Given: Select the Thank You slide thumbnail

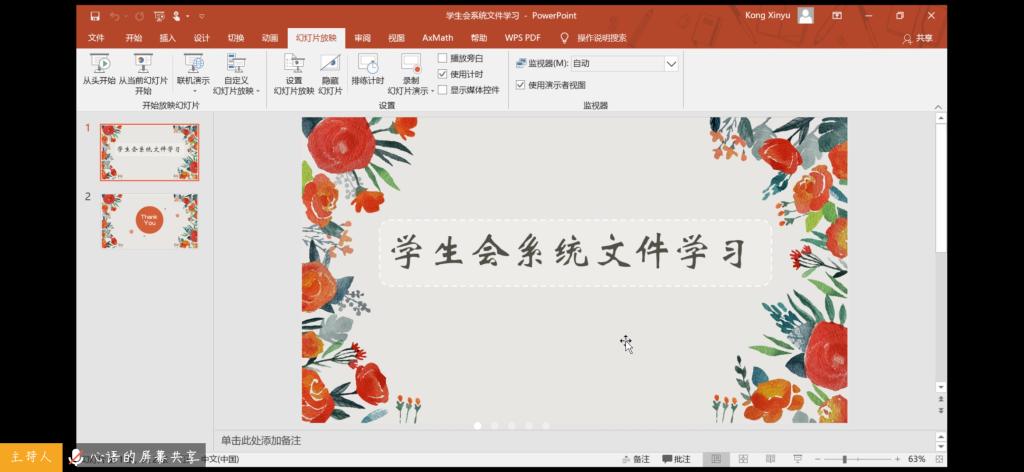Looking at the screenshot, I should coord(149,221).
